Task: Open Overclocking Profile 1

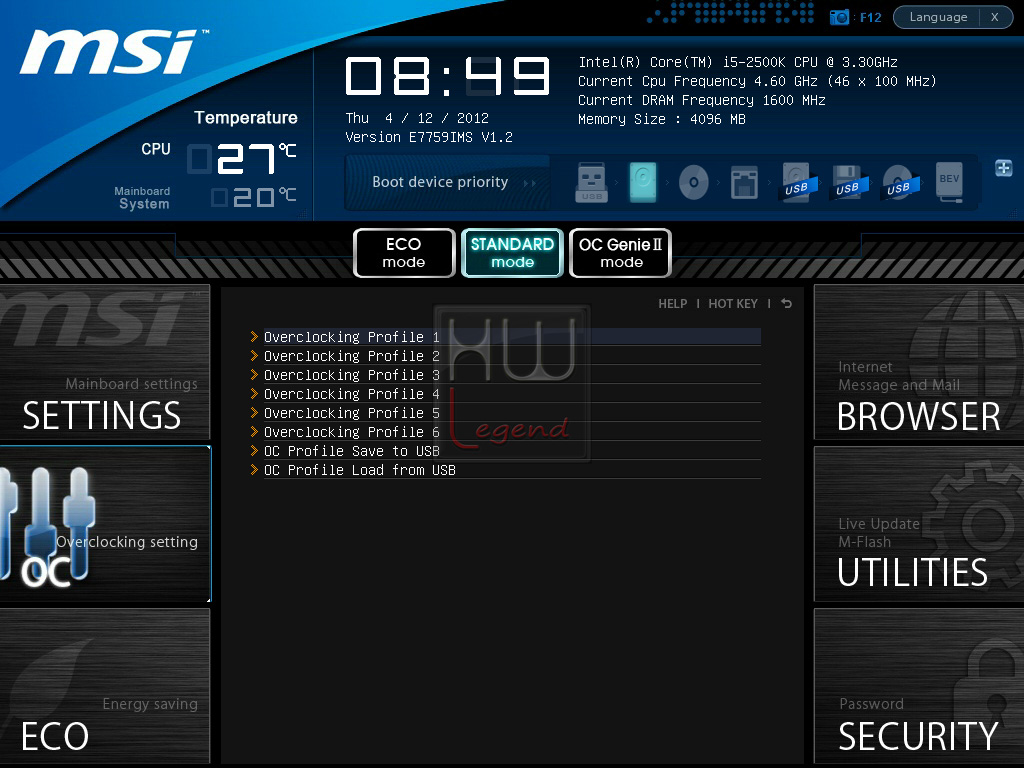Action: click(512, 337)
